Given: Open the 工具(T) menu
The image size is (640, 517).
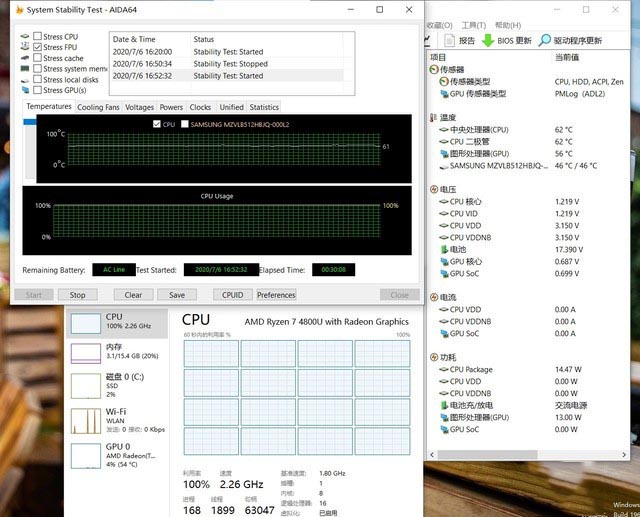Looking at the screenshot, I should 473,25.
